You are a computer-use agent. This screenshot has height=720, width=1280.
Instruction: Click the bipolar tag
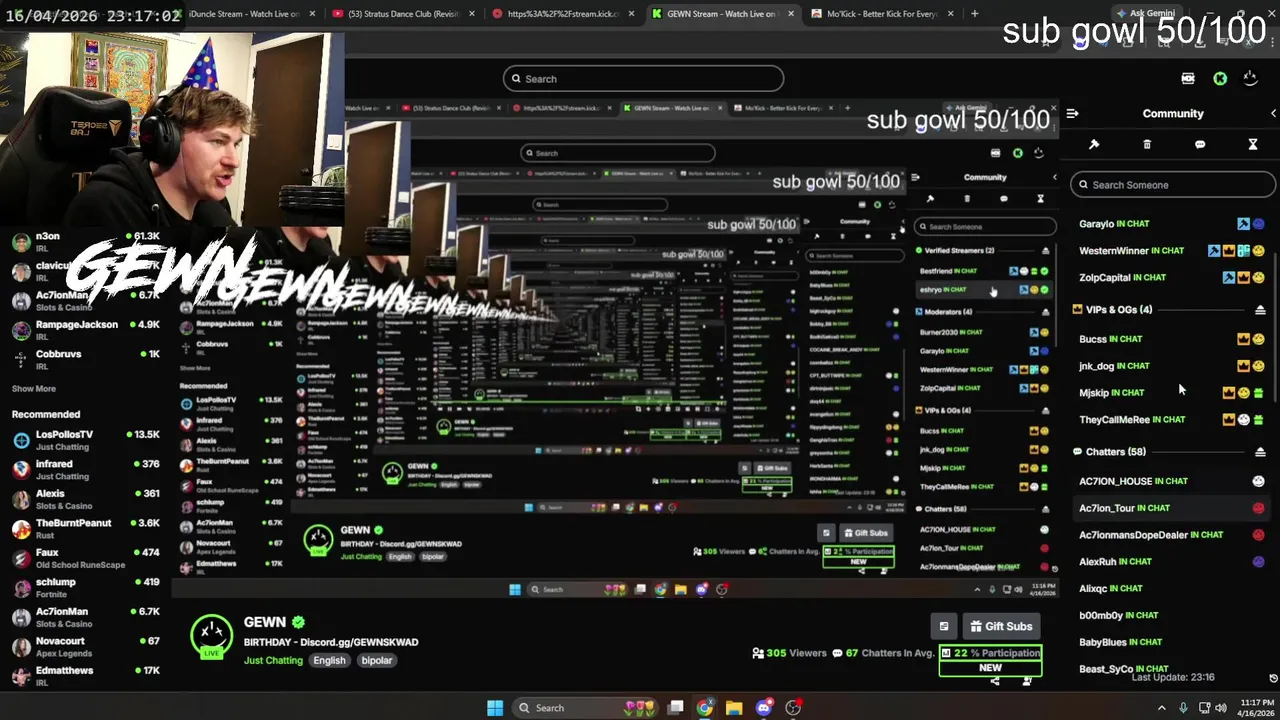(x=377, y=660)
